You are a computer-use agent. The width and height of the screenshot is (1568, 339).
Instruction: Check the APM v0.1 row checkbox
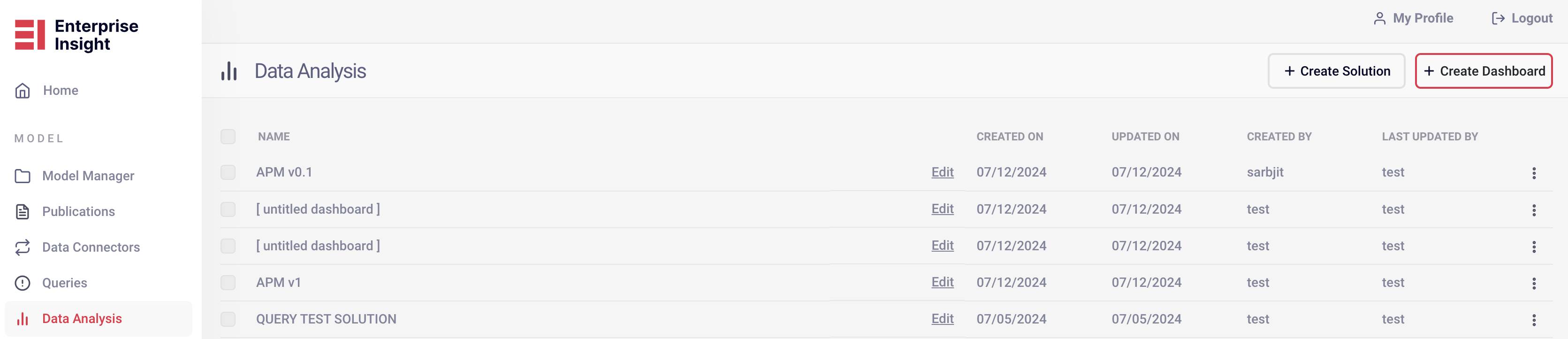pyautogui.click(x=228, y=172)
